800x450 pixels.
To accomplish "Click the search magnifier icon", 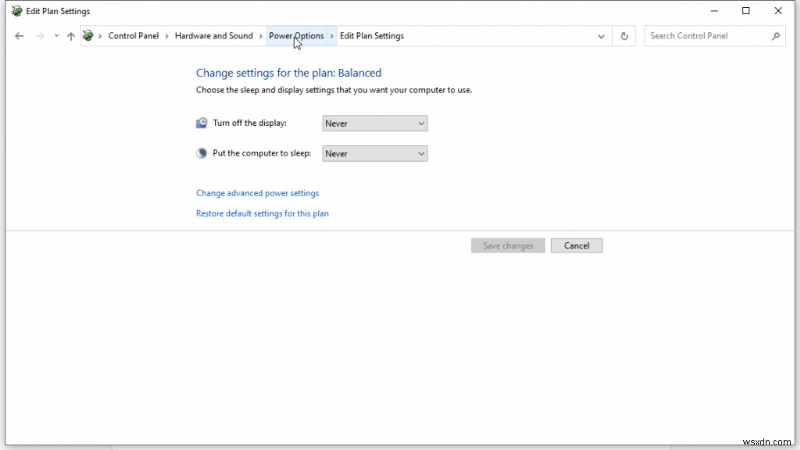I will coord(776,36).
